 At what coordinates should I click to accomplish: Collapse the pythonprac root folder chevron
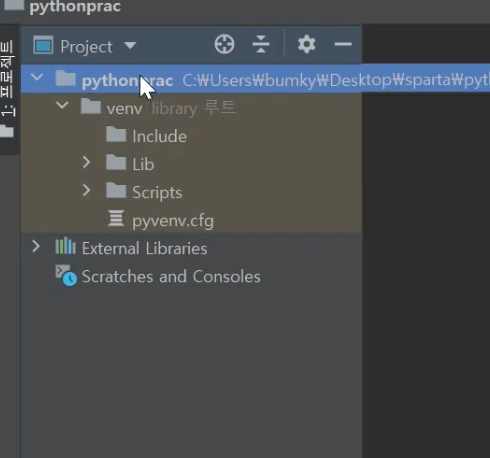[37, 78]
